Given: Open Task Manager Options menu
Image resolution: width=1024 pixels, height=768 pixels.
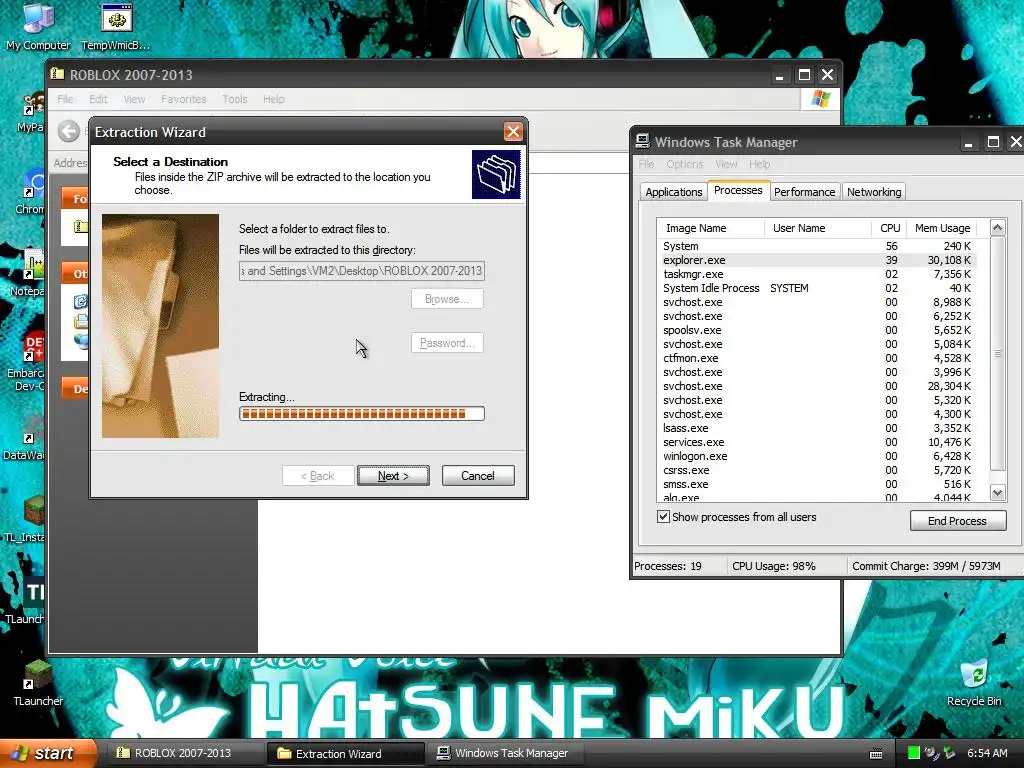Looking at the screenshot, I should pos(684,164).
